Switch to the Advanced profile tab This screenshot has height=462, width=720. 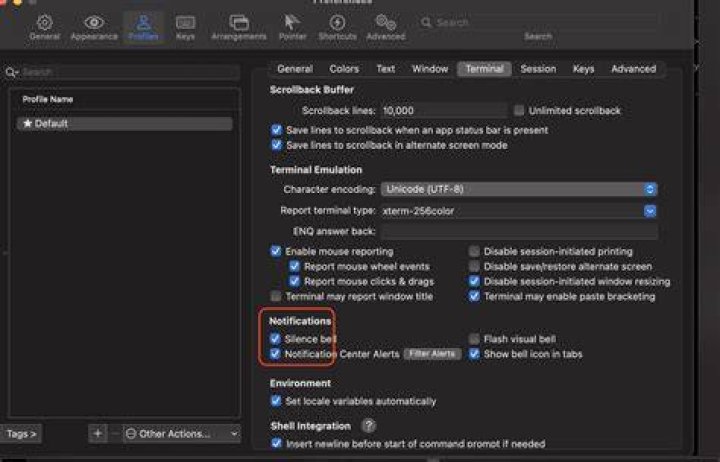pos(633,69)
